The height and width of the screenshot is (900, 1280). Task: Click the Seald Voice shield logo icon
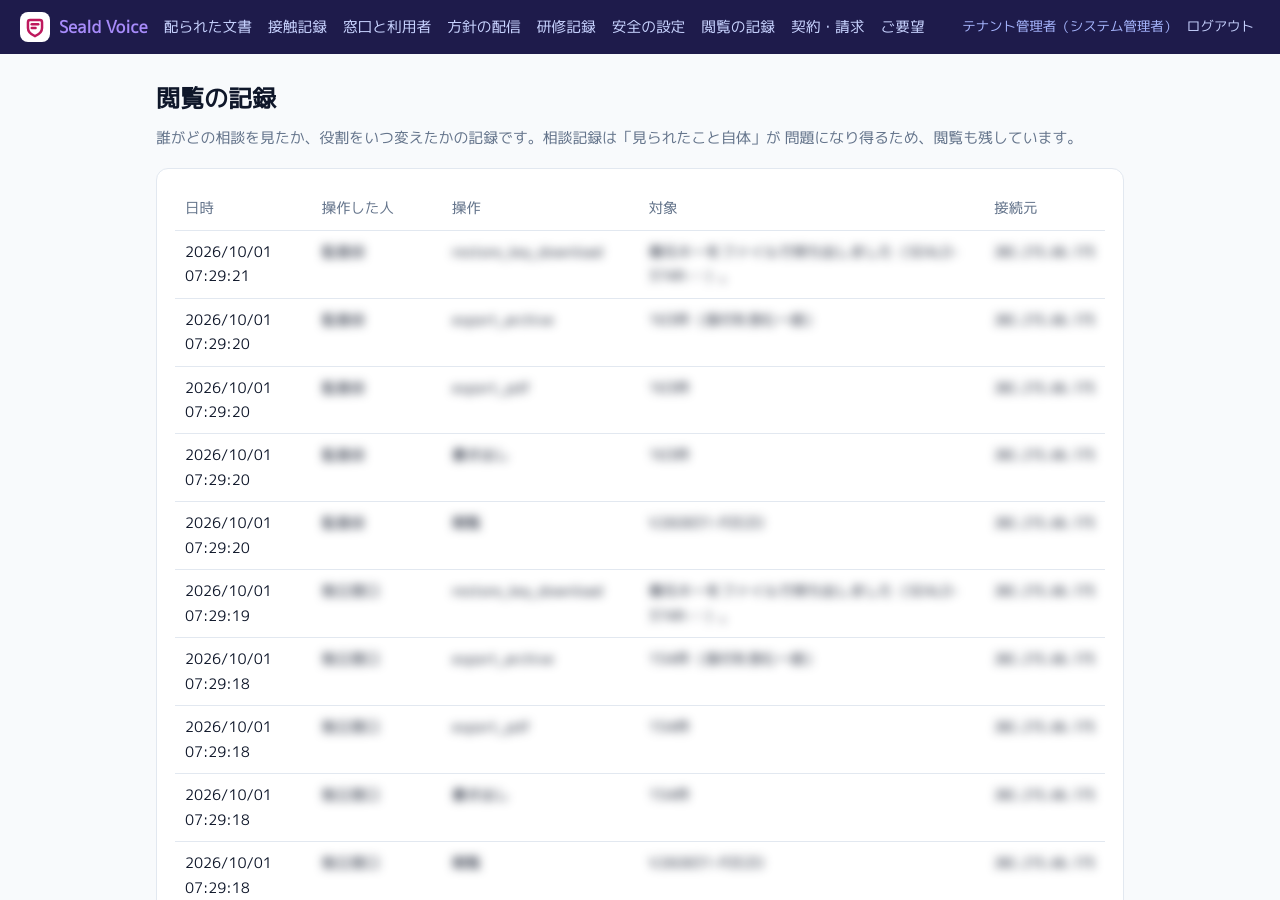pos(35,27)
